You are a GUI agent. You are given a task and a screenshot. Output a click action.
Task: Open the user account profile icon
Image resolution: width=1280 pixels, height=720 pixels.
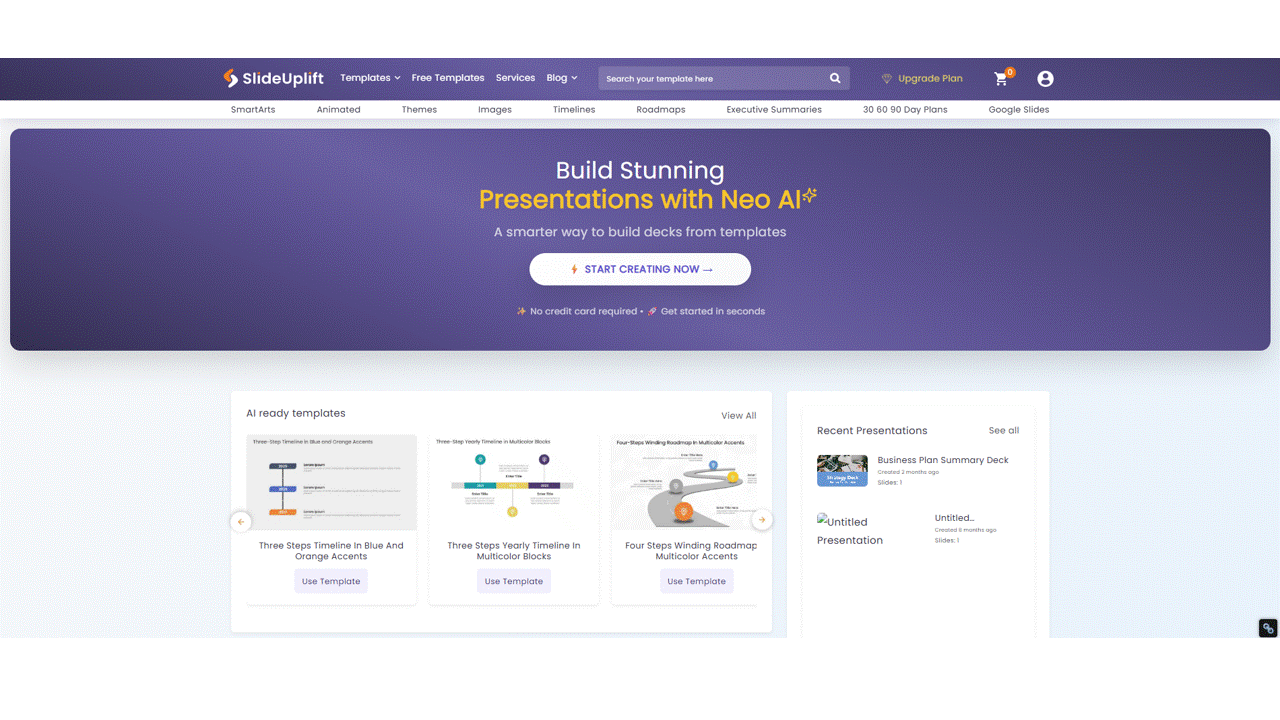tap(1045, 78)
